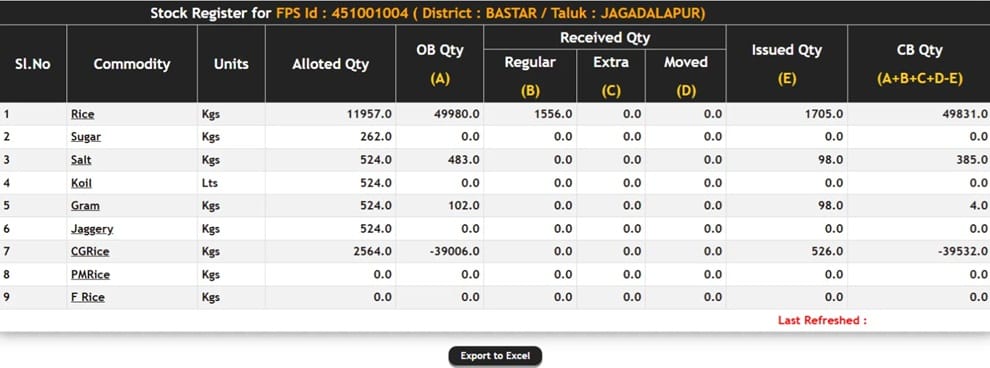Click the Moved (D) column header
The height and width of the screenshot is (368, 990).
point(686,76)
